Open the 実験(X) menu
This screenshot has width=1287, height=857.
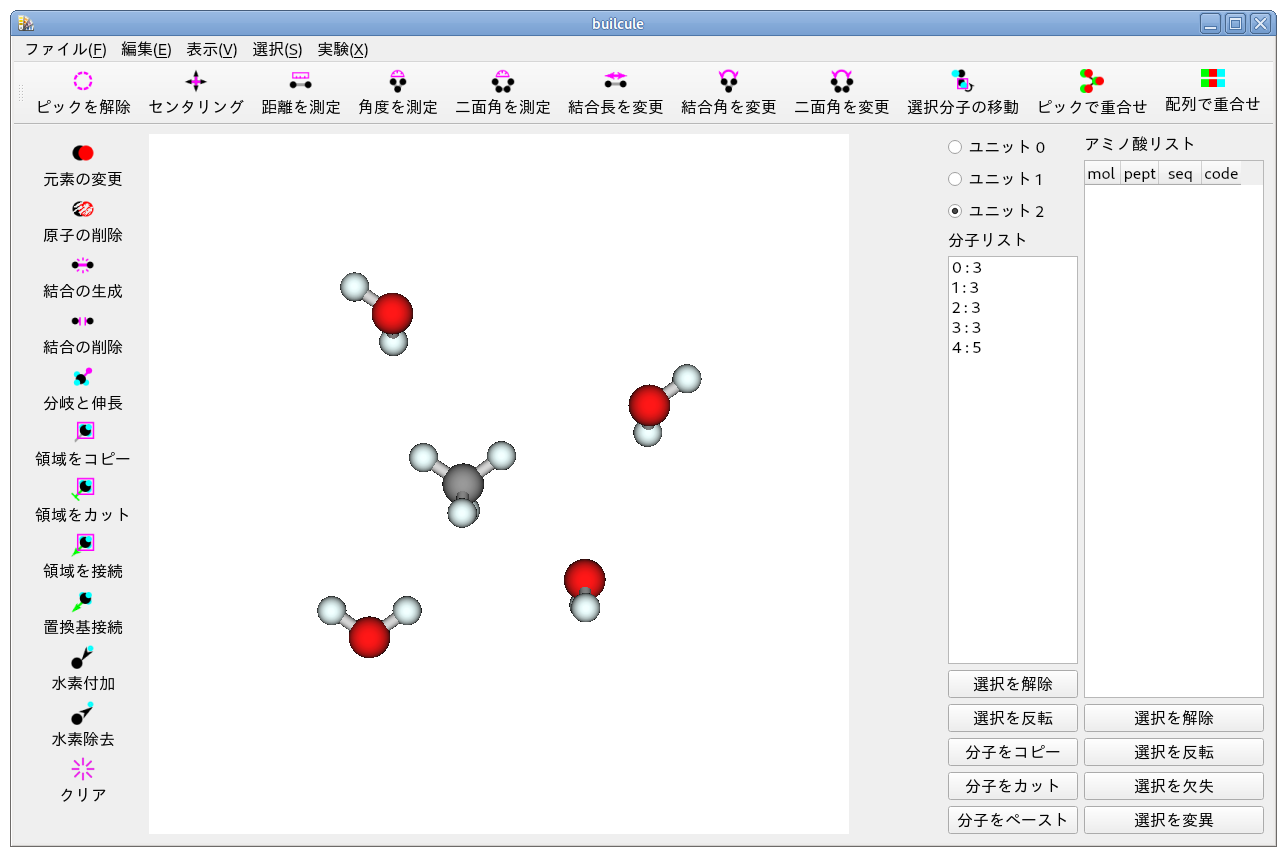coord(342,49)
